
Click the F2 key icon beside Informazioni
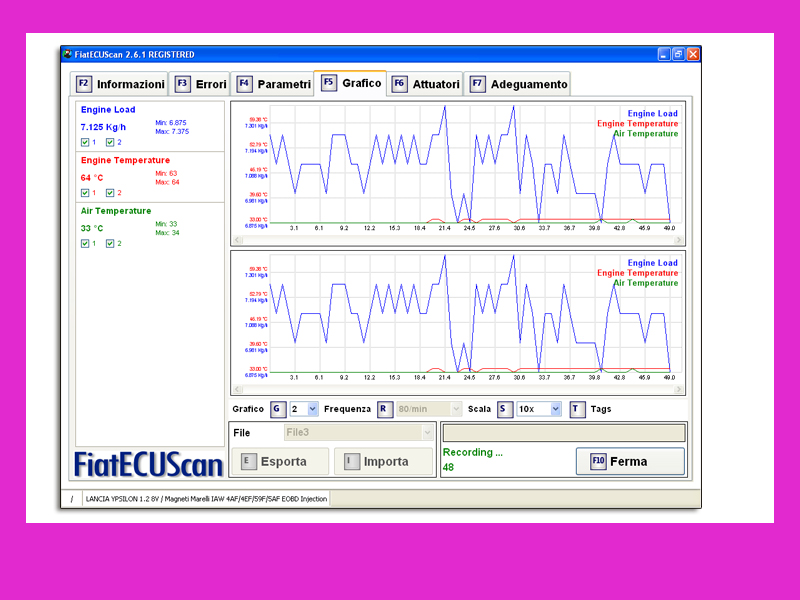coord(84,84)
